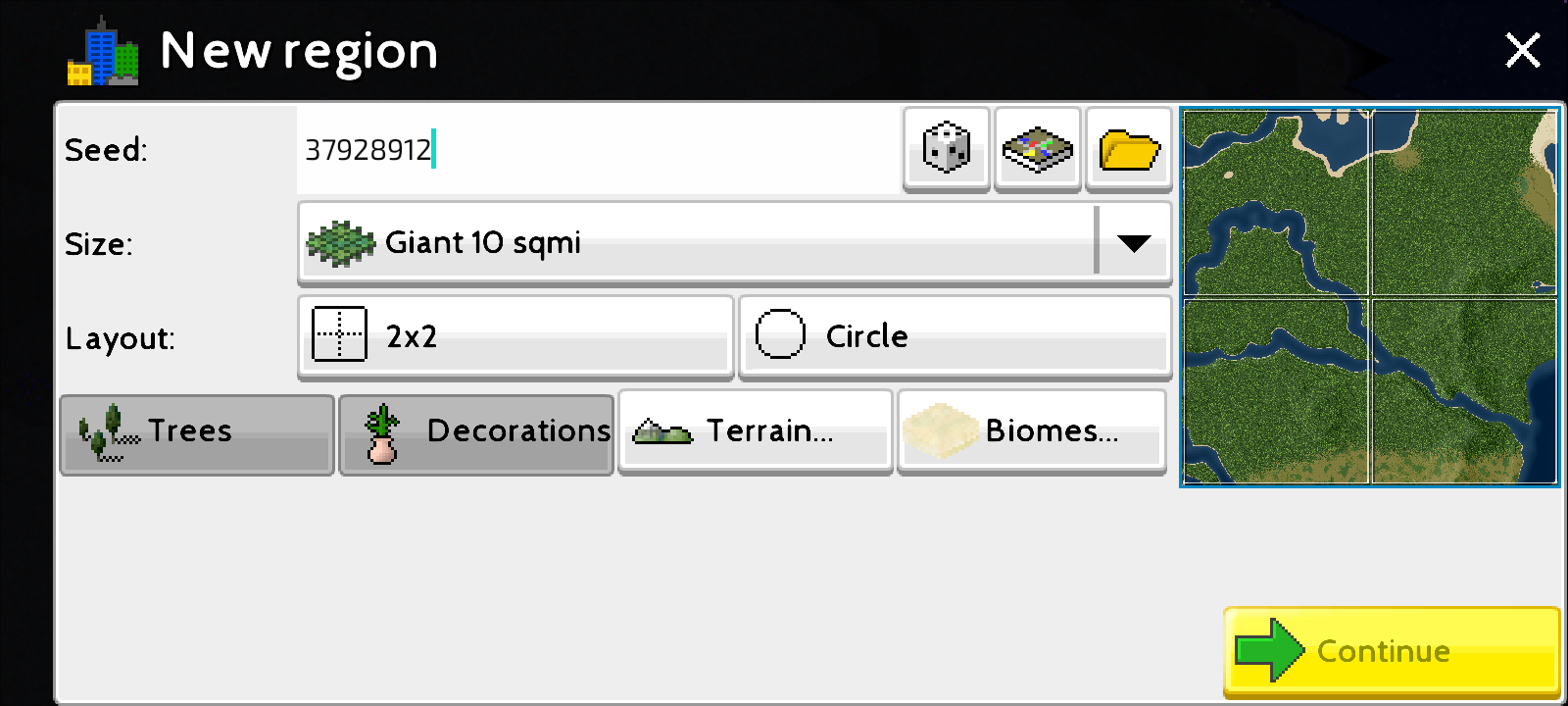Select the Circle layout option
This screenshot has height=706, width=1568.
(955, 337)
